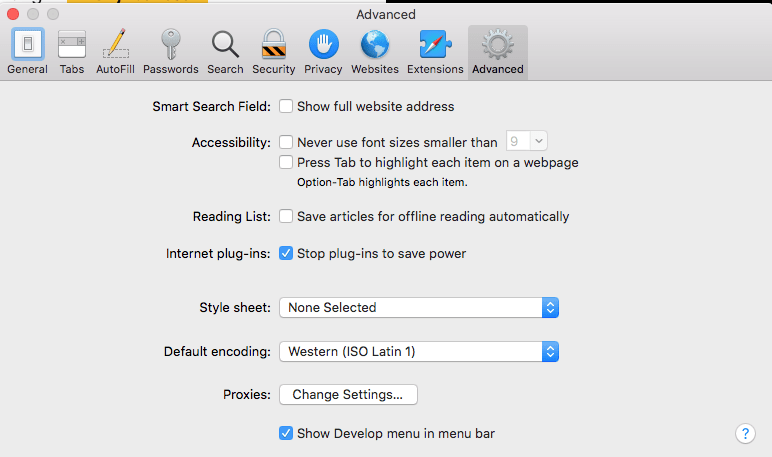Screen dimensions: 772x457
Task: Click the Reading List label
Action: [232, 216]
